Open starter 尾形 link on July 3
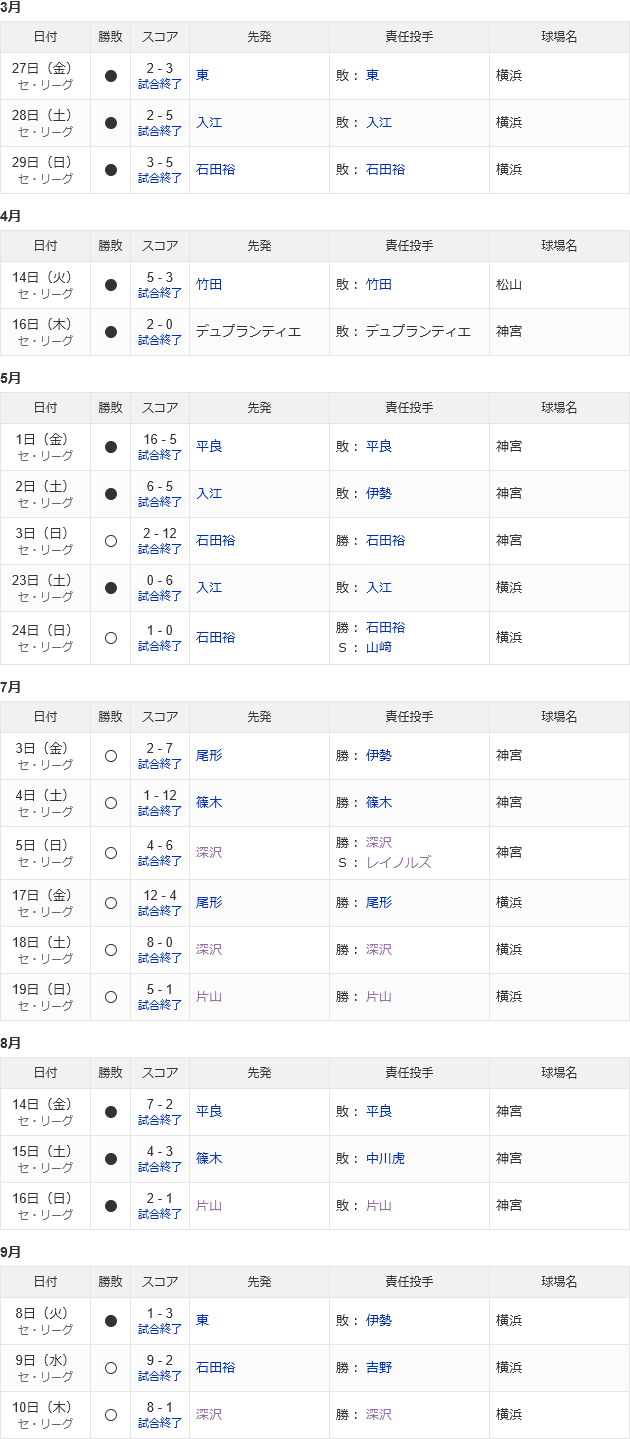 pyautogui.click(x=209, y=755)
